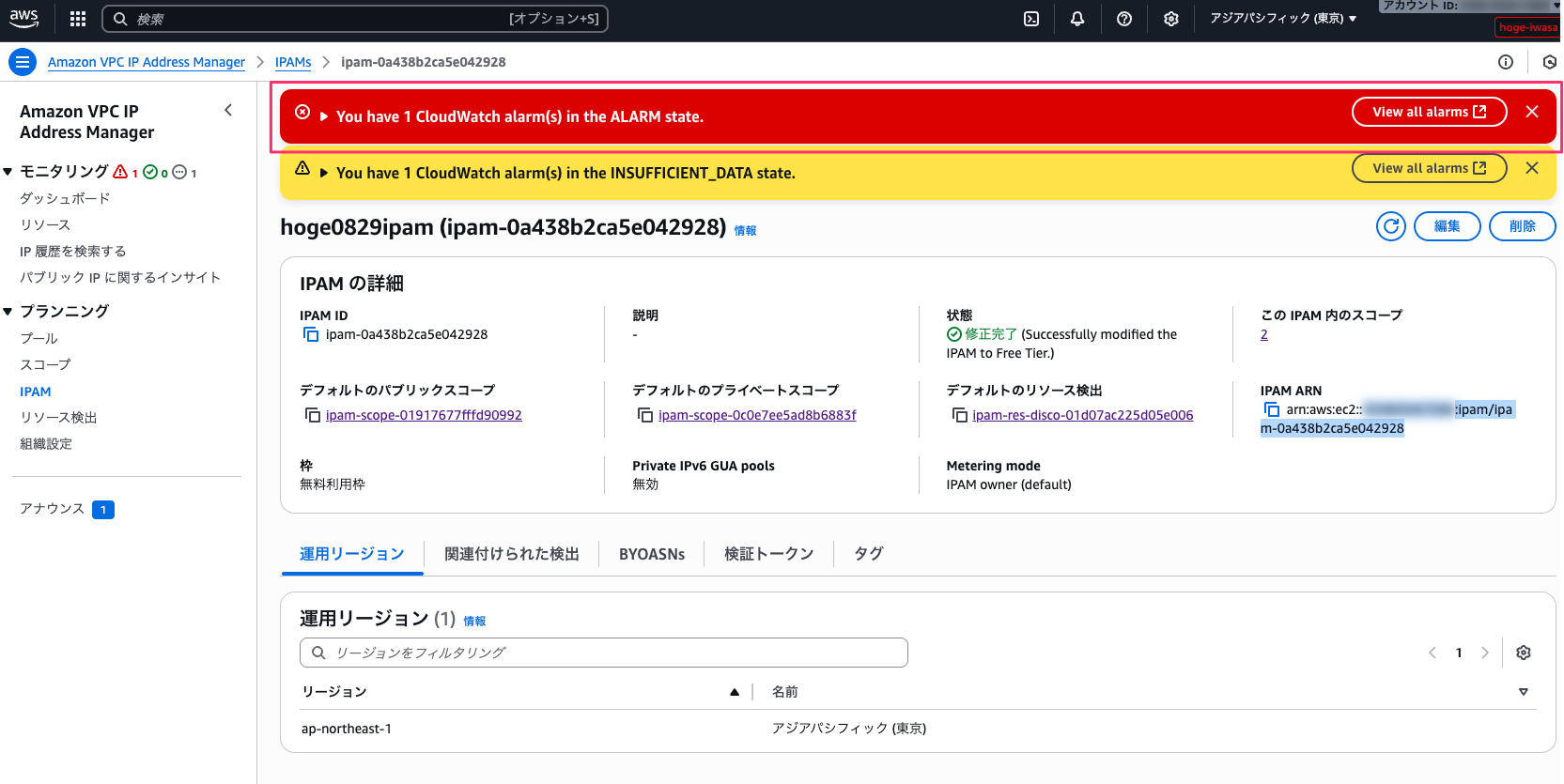Switch to the 運用リージョン tab
Image resolution: width=1564 pixels, height=784 pixels.
click(352, 554)
